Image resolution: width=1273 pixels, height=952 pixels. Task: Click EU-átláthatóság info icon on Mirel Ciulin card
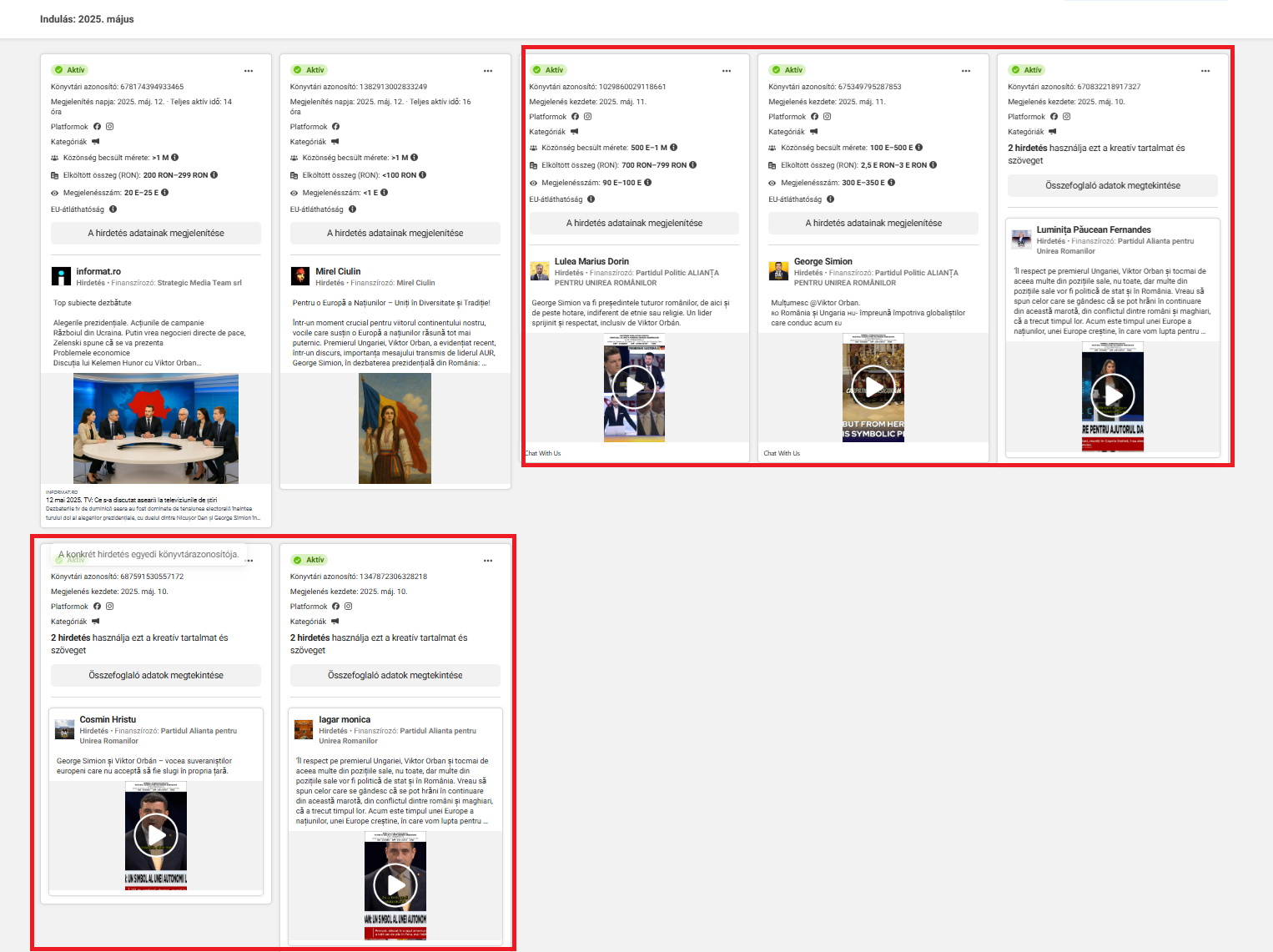click(x=352, y=209)
